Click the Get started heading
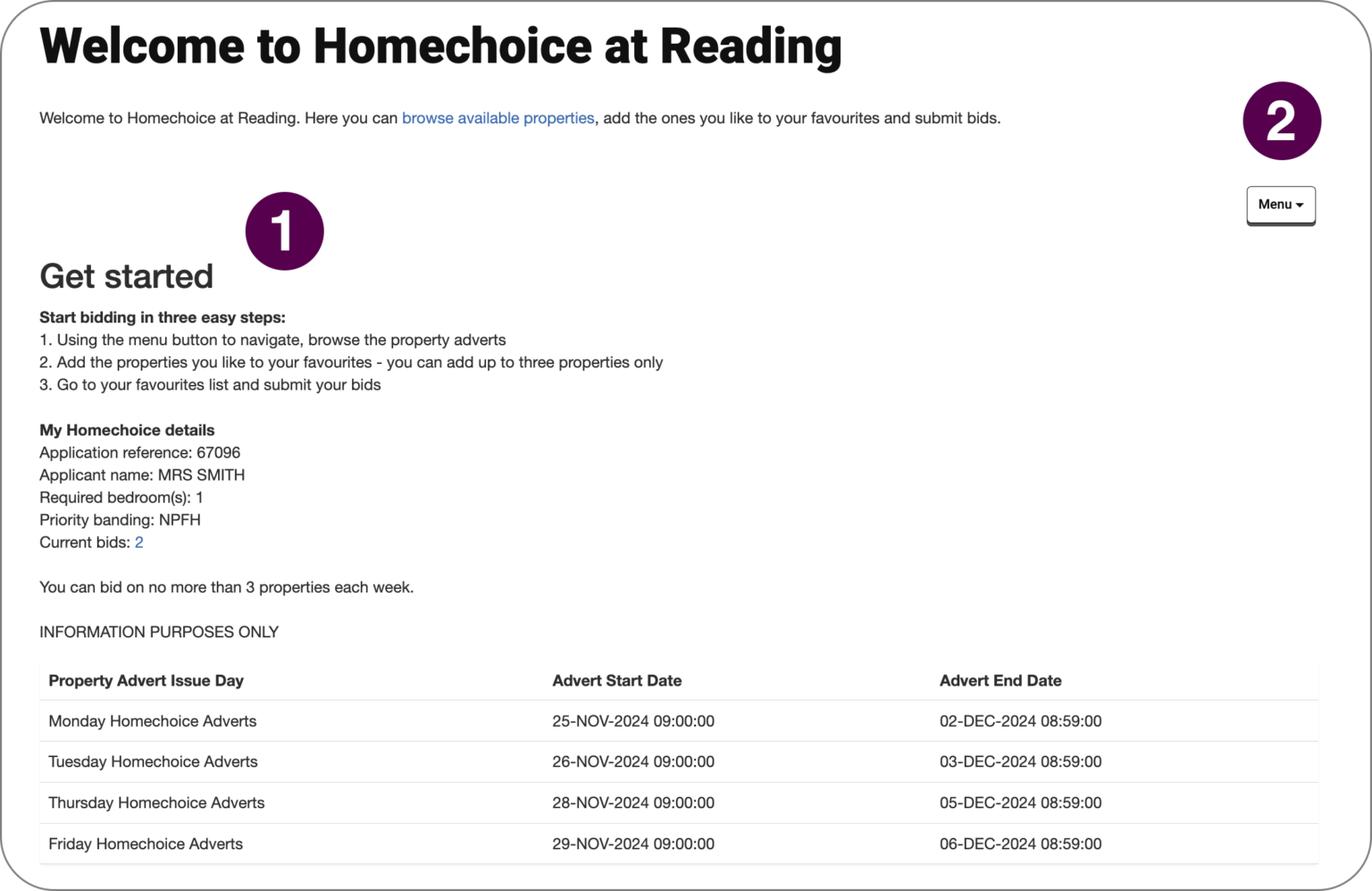The image size is (1372, 891). (x=126, y=276)
